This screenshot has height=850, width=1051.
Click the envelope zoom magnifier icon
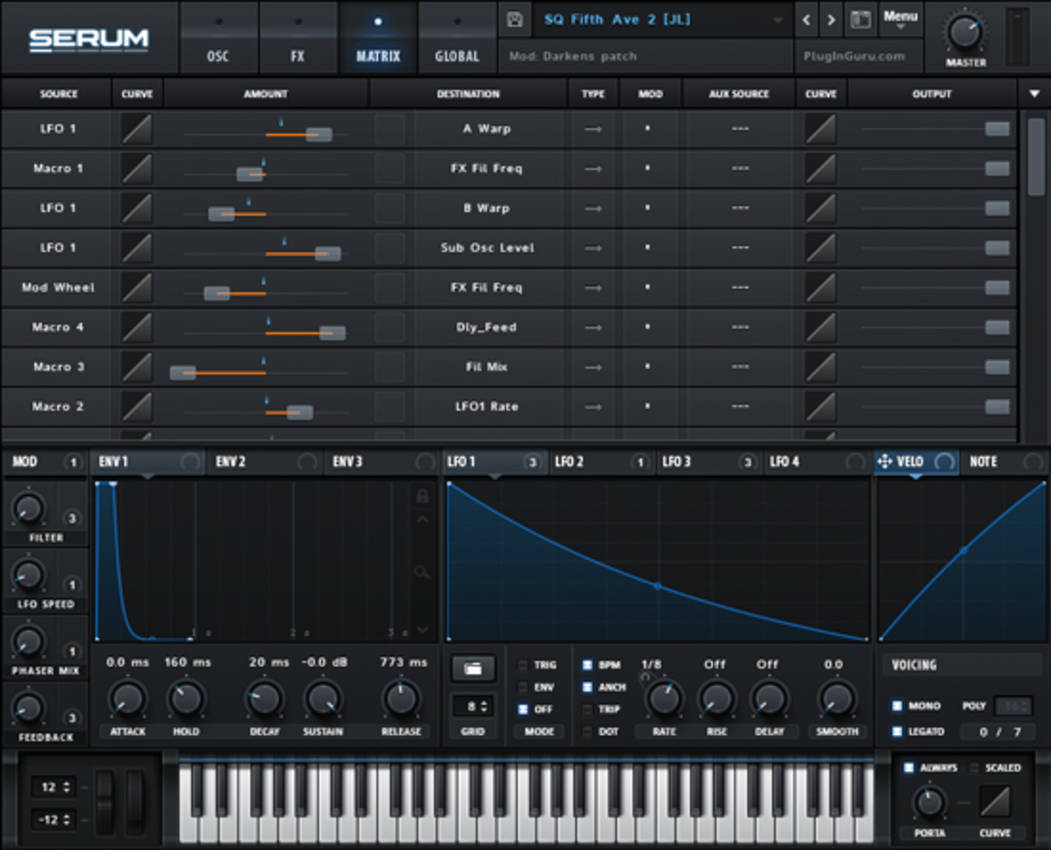422,572
